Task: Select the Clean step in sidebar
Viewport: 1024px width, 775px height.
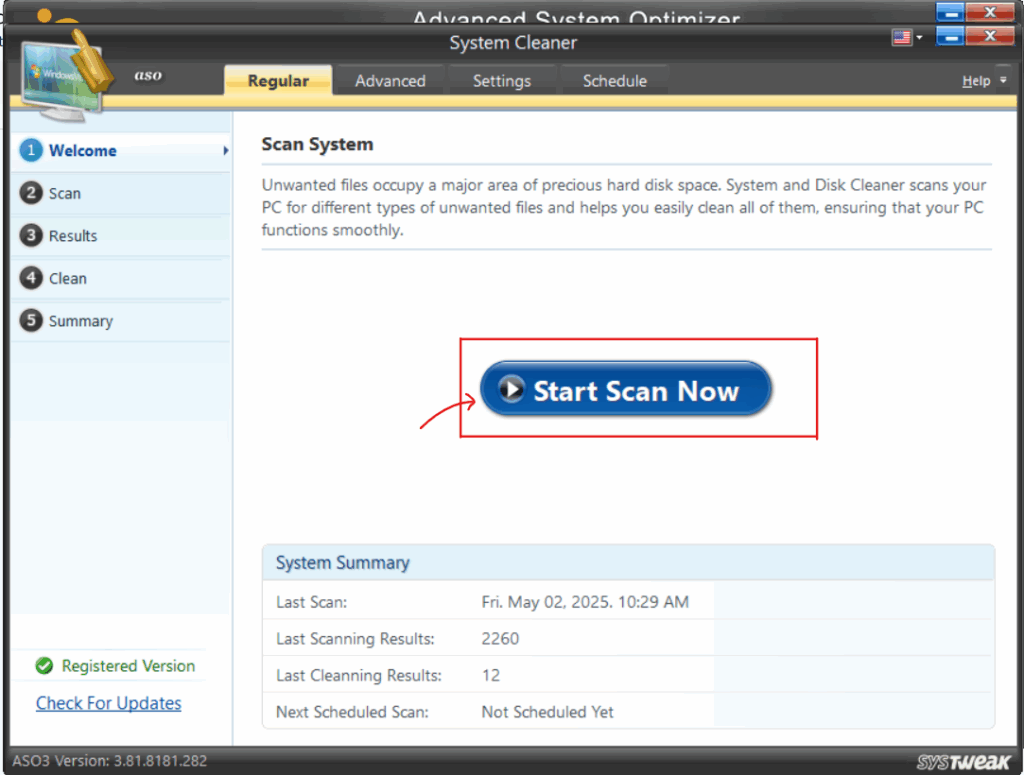Action: 121,278
